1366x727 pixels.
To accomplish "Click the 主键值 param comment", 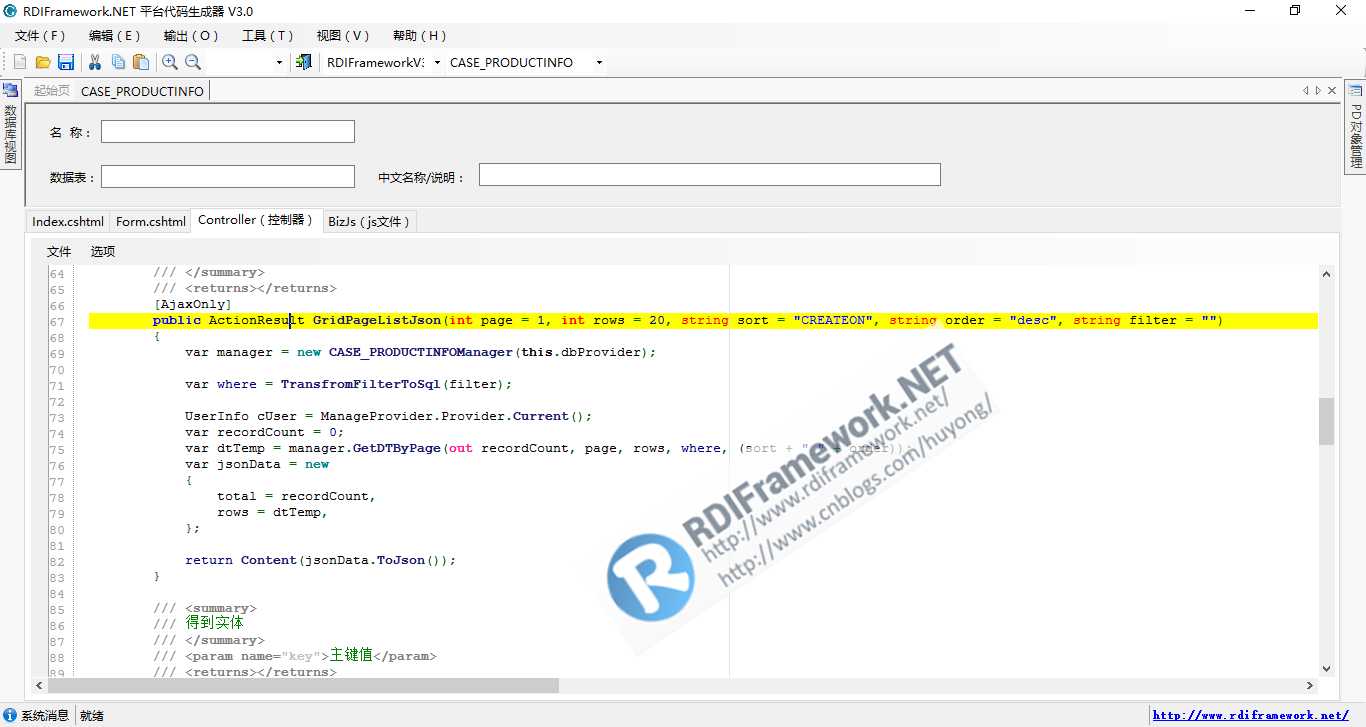I will tap(351, 655).
